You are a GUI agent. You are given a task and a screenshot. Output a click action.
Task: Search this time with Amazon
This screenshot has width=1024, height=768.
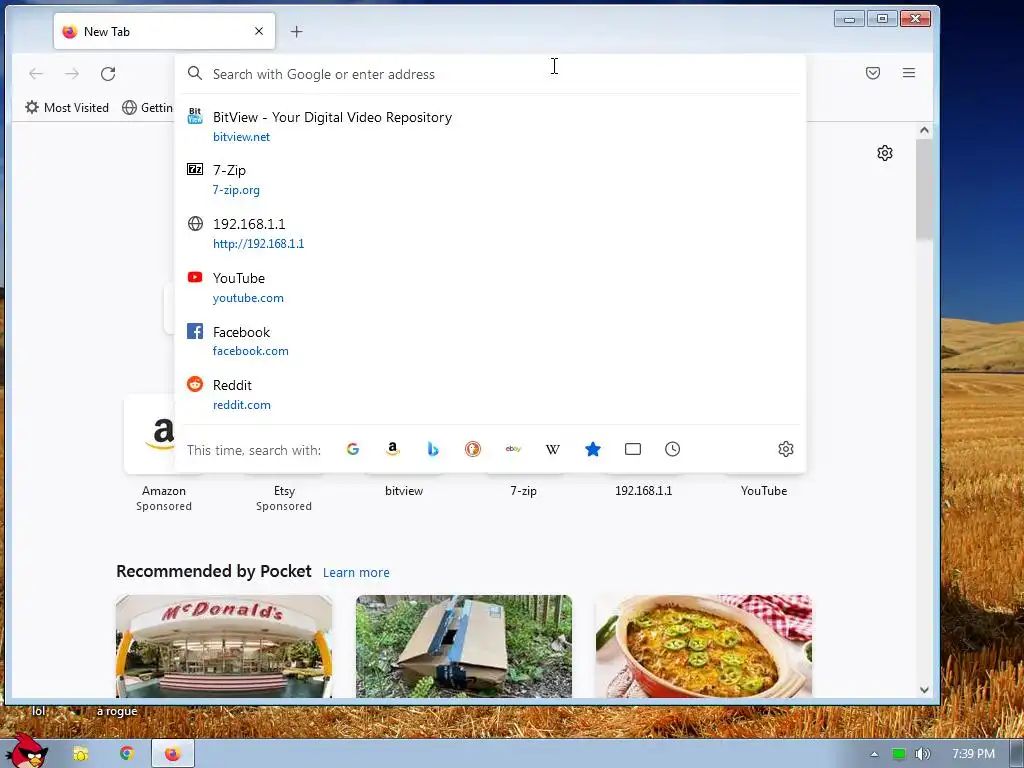tap(392, 449)
